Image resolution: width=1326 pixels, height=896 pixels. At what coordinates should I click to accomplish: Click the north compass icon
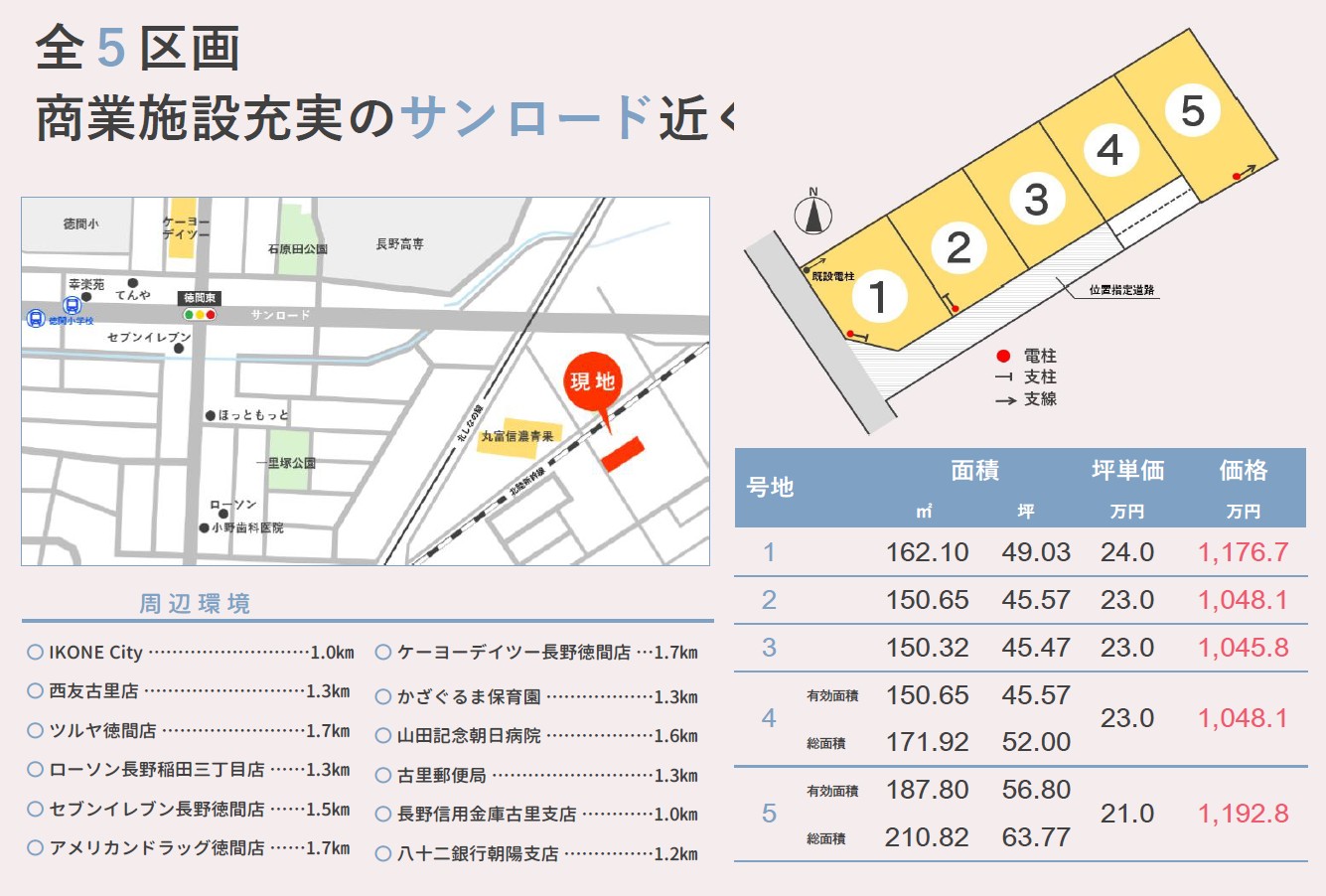813,213
